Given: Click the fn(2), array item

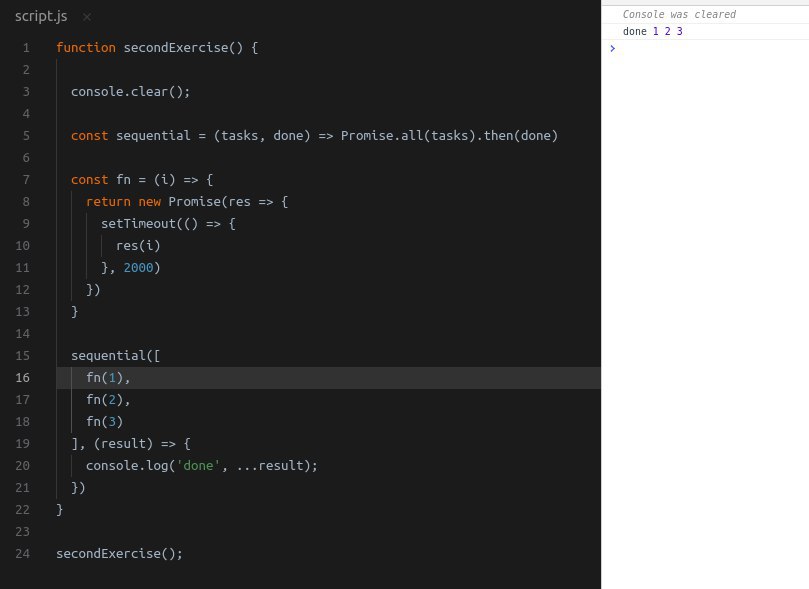Looking at the screenshot, I should 108,400.
